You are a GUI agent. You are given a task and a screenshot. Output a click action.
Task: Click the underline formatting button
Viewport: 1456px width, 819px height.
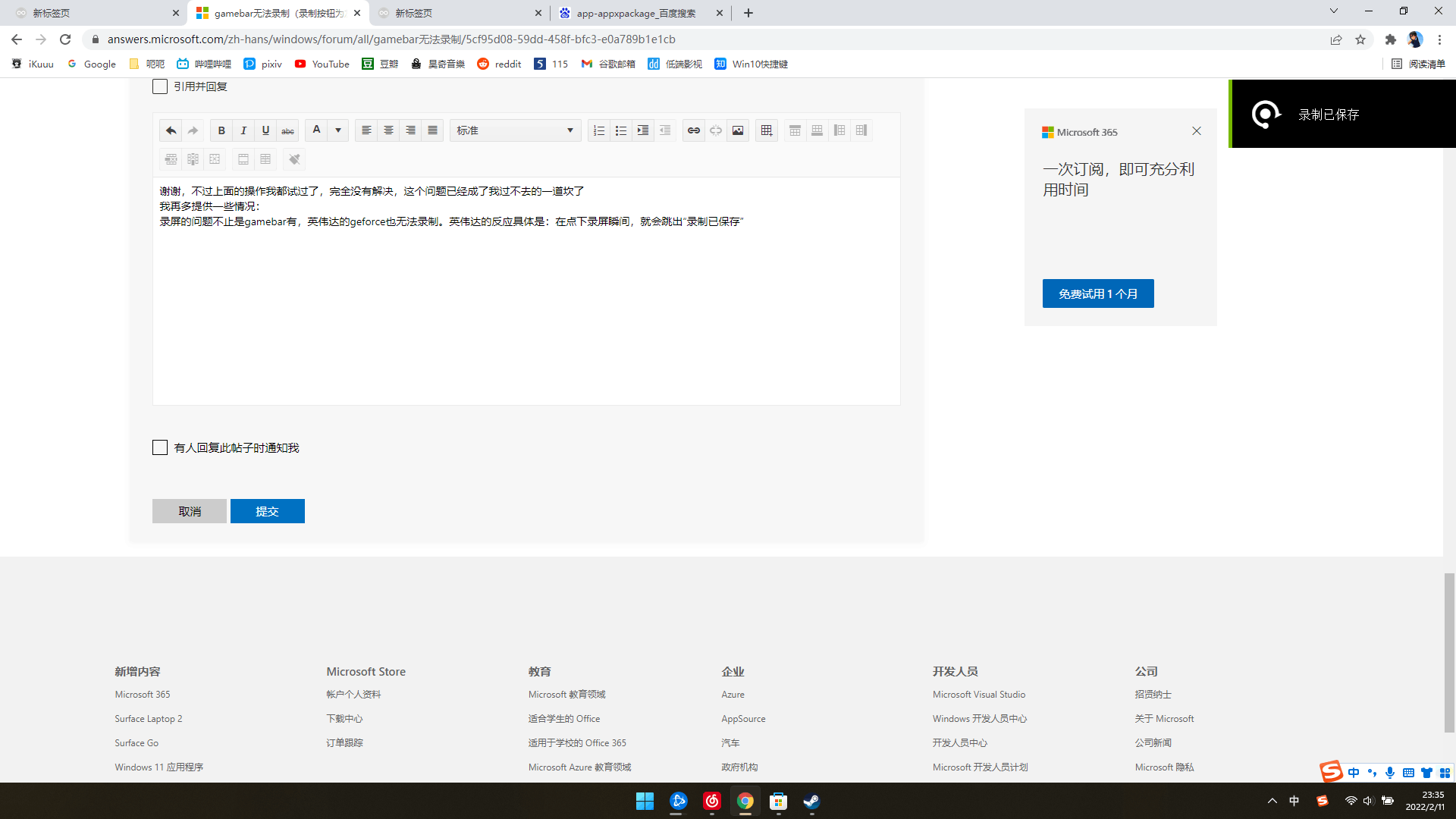click(265, 130)
